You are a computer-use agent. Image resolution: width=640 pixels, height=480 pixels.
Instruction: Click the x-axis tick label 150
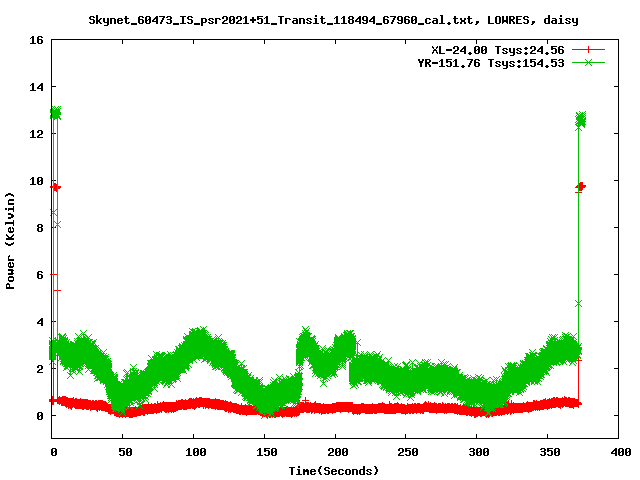(267, 452)
